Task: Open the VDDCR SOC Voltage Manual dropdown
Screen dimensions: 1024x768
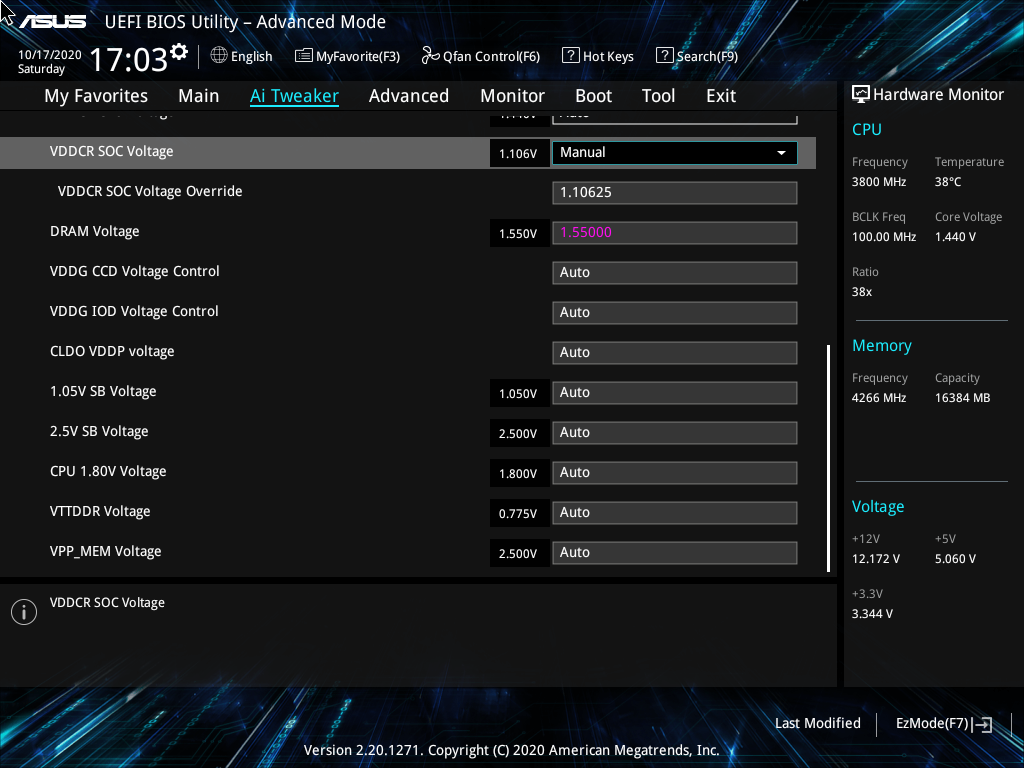Action: point(675,153)
